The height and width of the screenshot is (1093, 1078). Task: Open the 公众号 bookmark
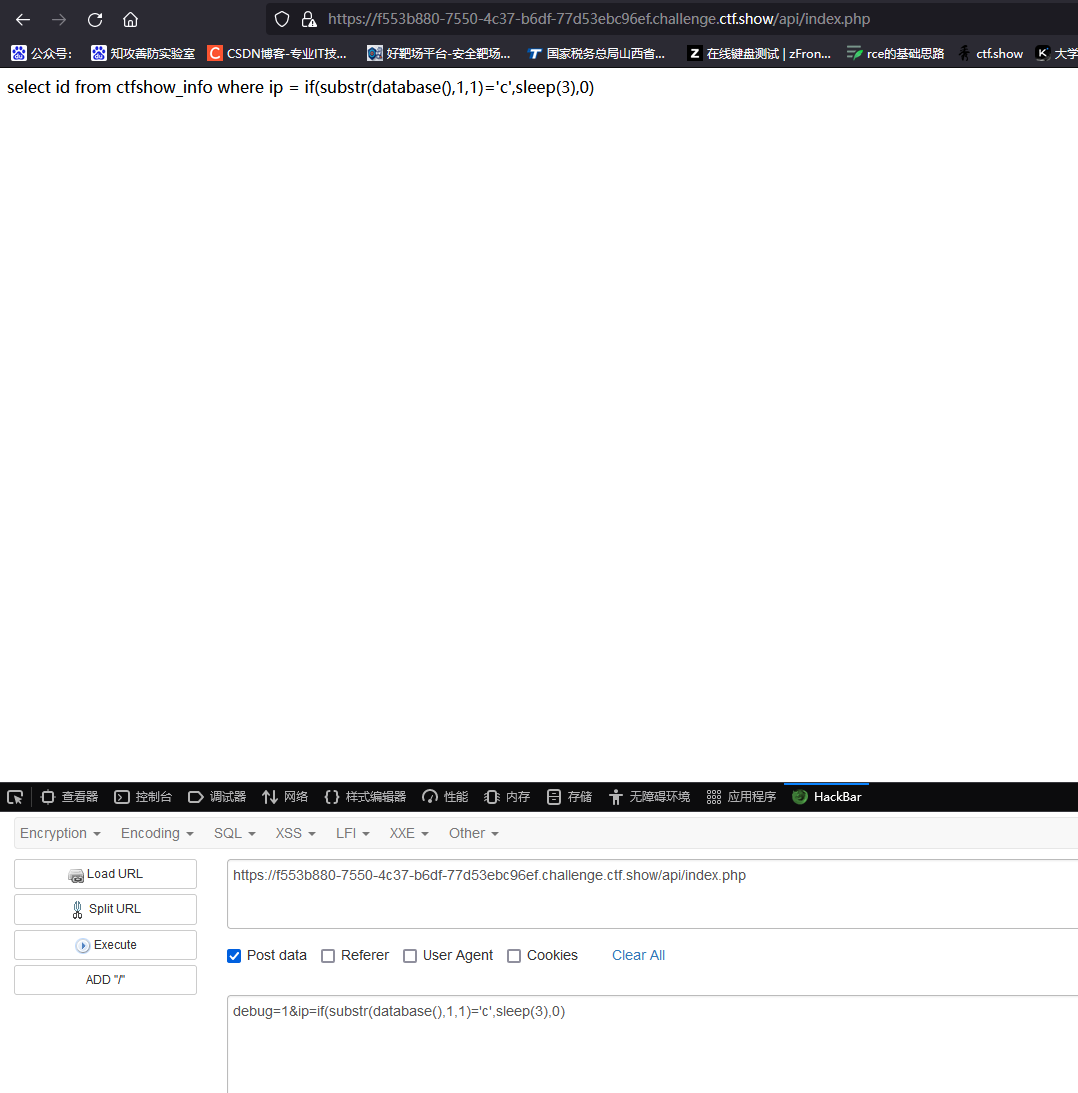(42, 54)
